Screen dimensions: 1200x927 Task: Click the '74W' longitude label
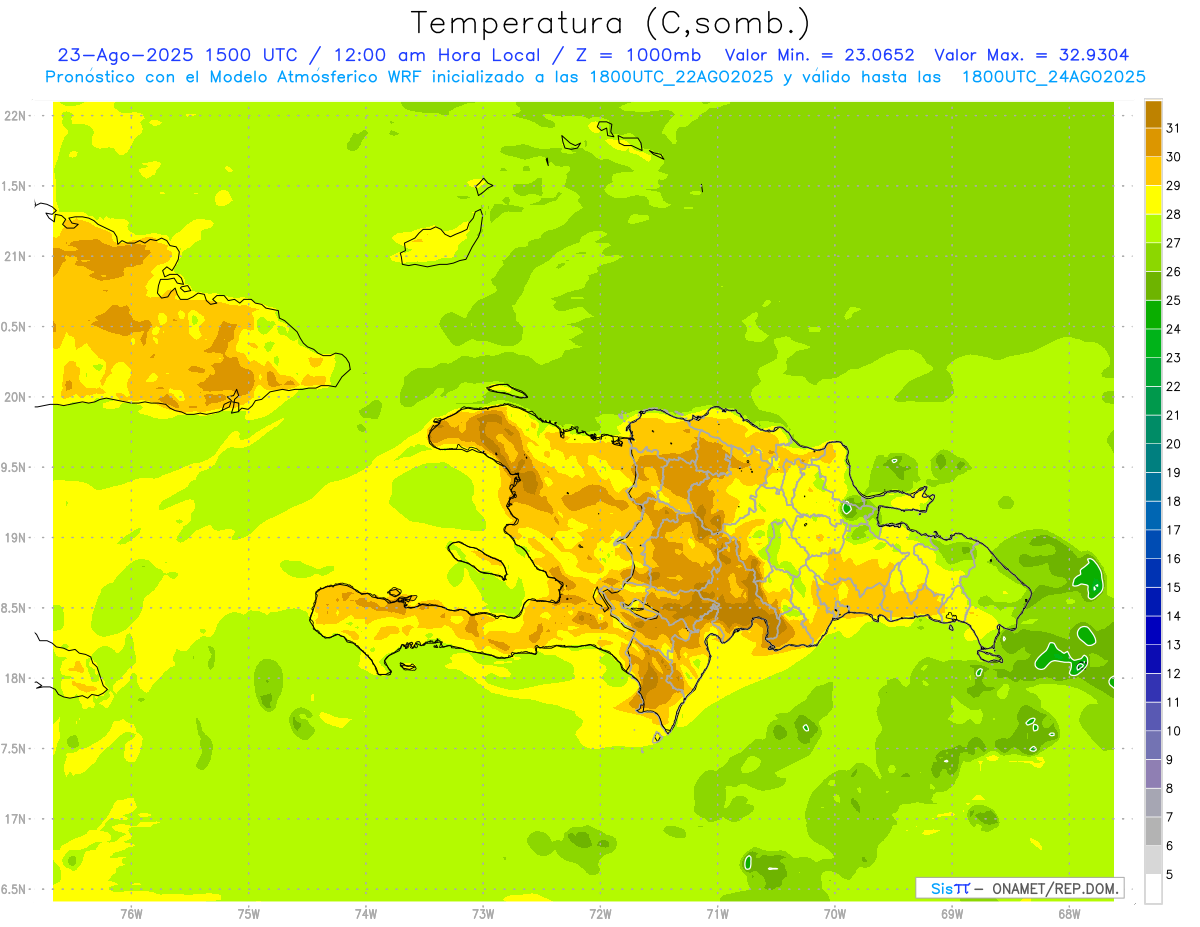pos(366,913)
